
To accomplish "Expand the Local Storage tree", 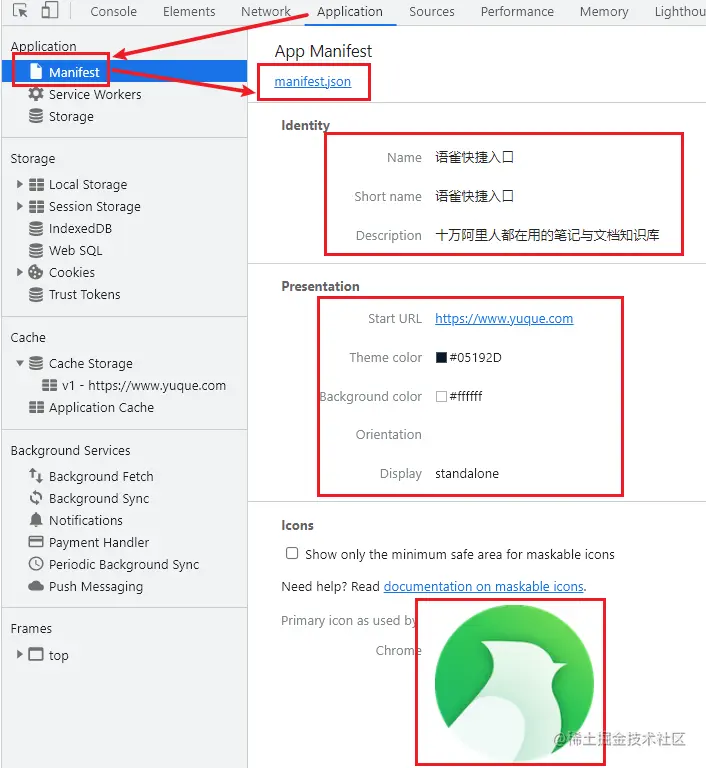I will (20, 184).
